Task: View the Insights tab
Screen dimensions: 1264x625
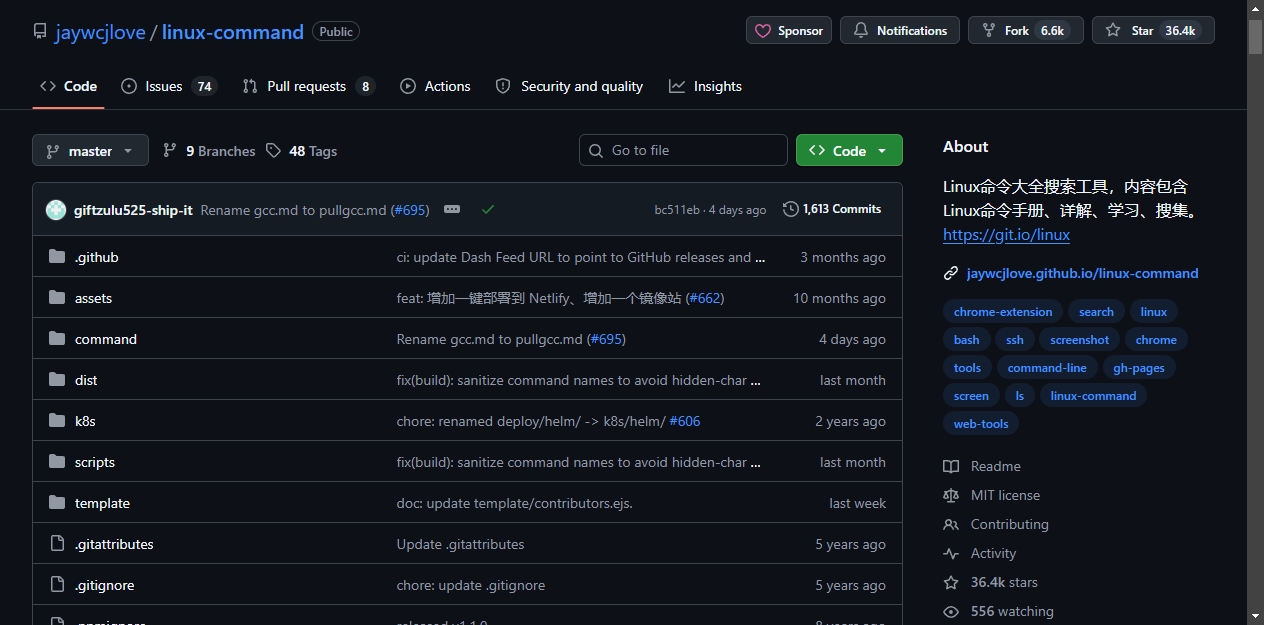Action: [x=705, y=86]
